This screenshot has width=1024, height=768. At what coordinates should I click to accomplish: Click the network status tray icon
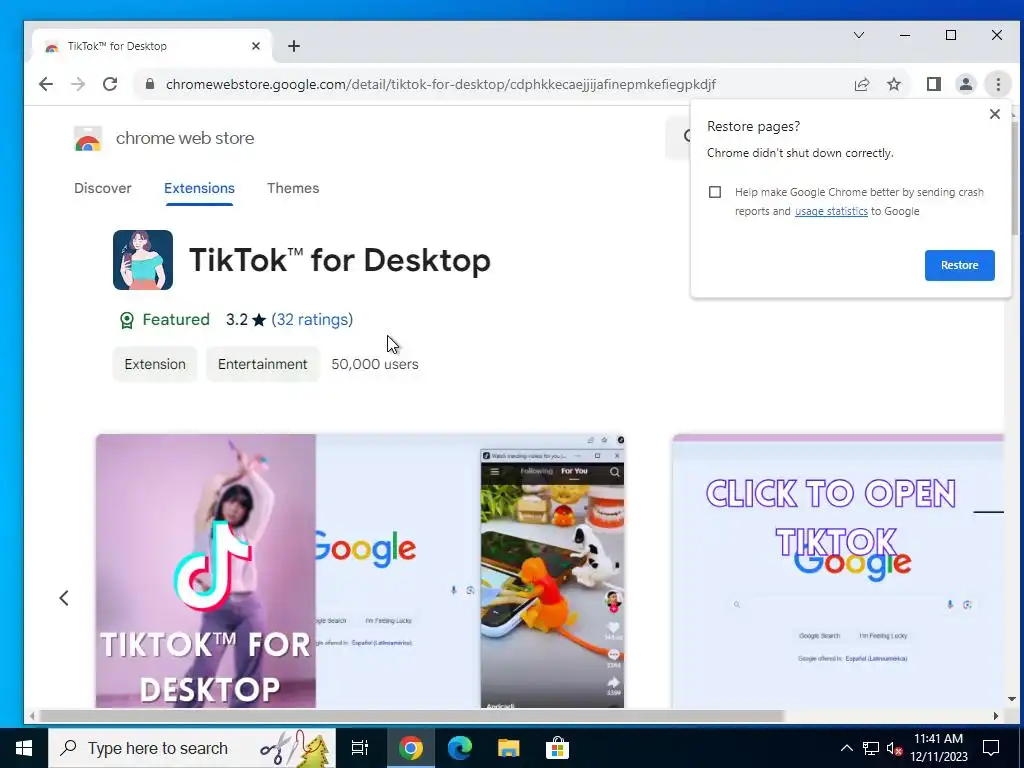click(x=871, y=748)
